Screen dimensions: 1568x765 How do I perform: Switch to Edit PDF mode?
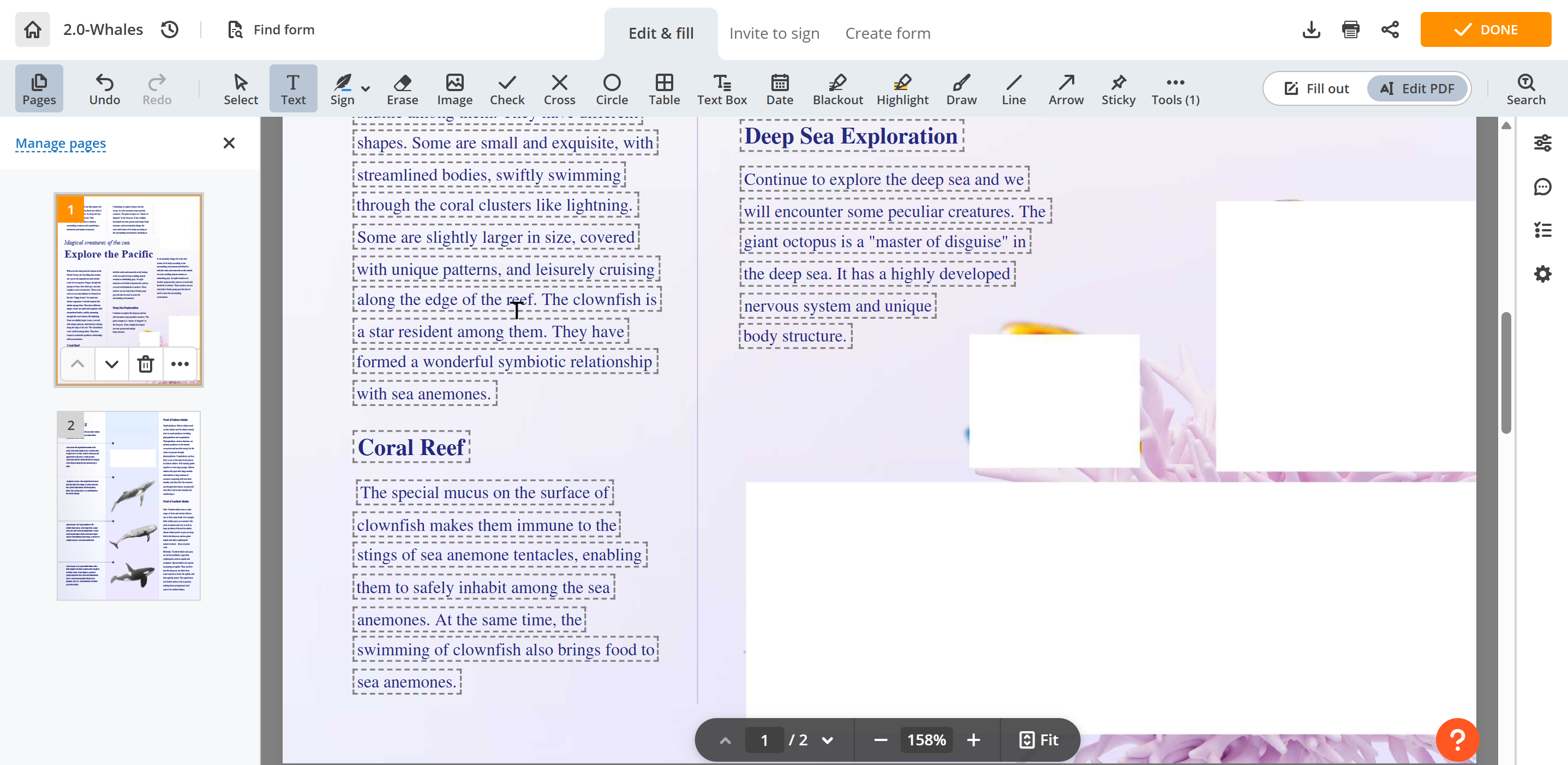point(1417,88)
